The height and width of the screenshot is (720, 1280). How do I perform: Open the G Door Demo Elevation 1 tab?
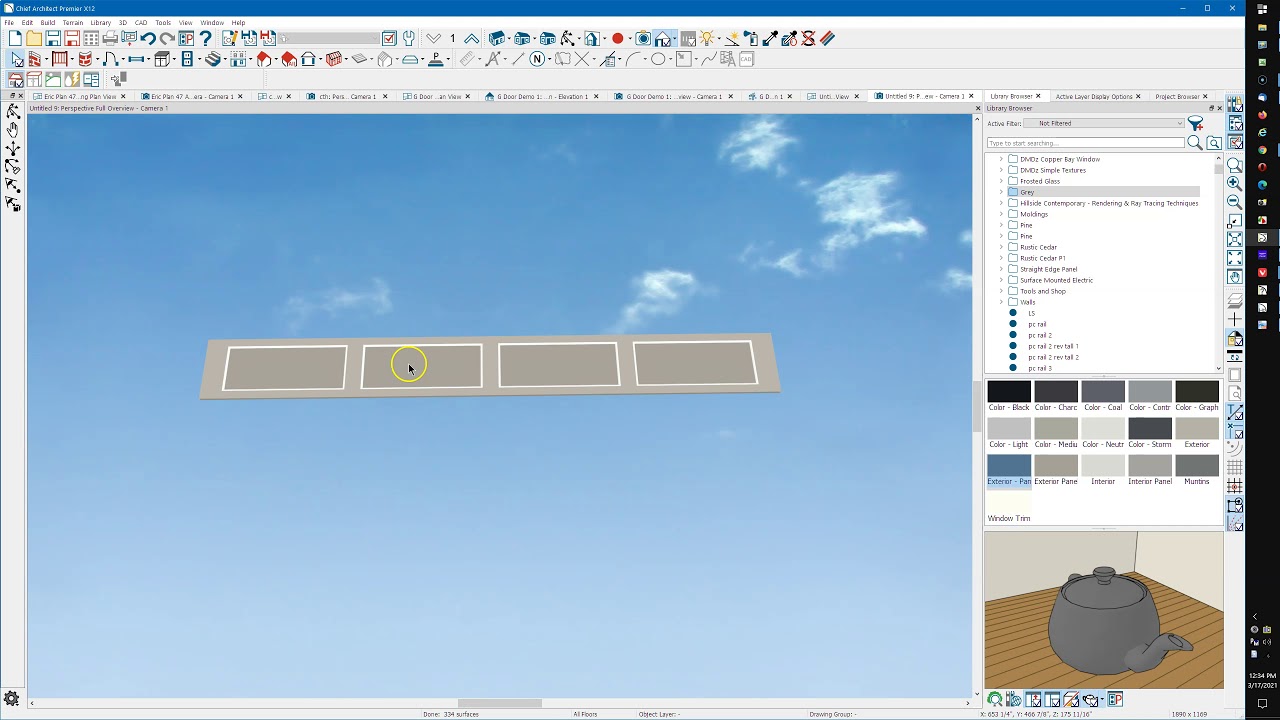pyautogui.click(x=542, y=97)
